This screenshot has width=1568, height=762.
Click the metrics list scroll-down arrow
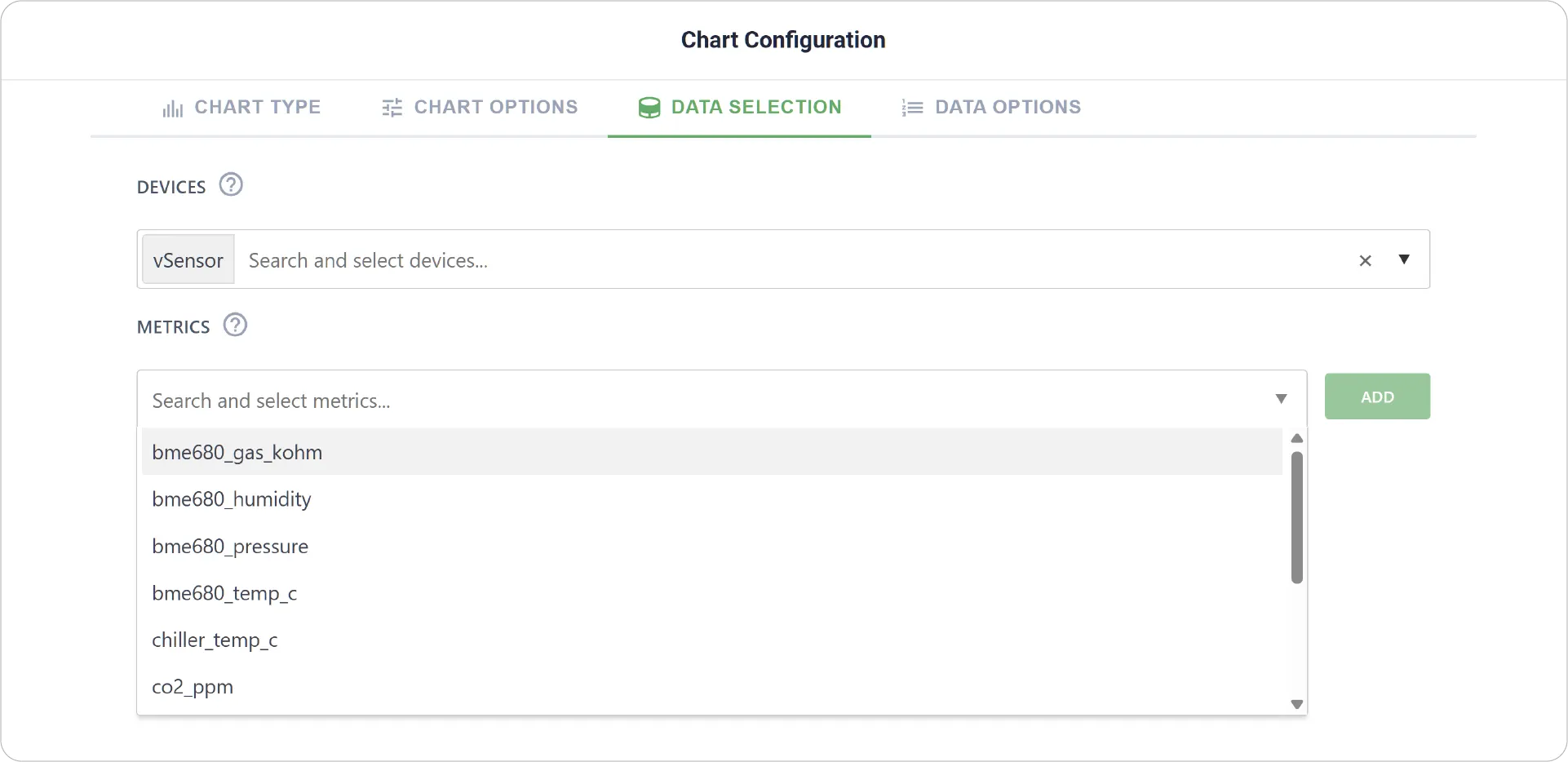1296,704
